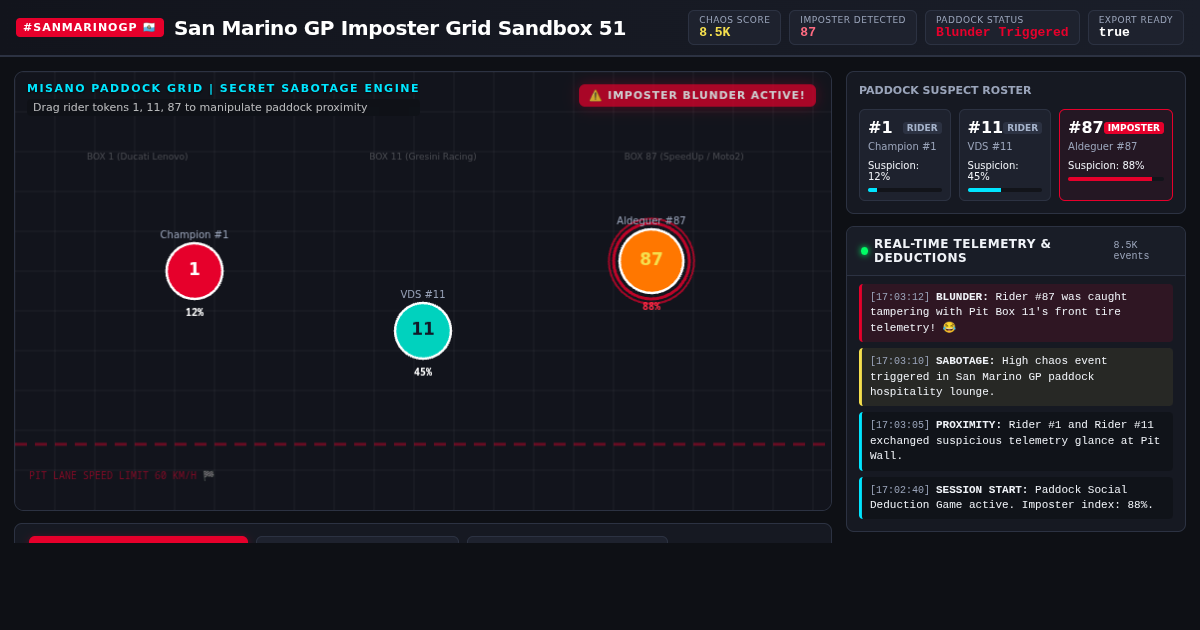Select the red rider token number 1

click(194, 270)
